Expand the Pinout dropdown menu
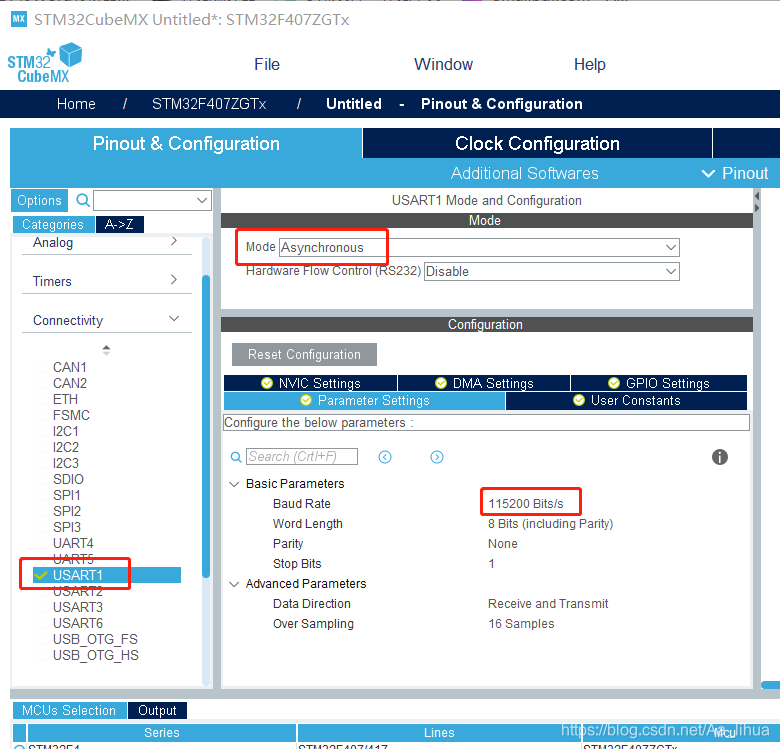 click(x=735, y=173)
